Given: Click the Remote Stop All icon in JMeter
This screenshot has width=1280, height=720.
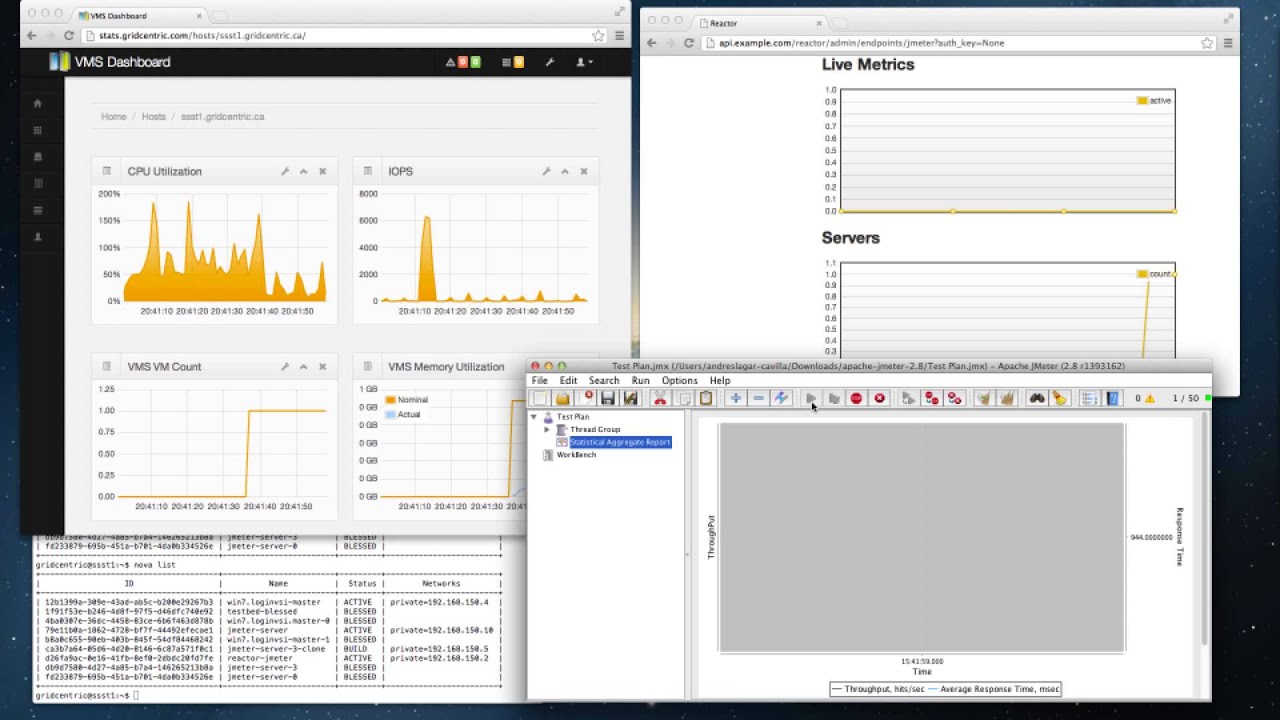Looking at the screenshot, I should point(931,398).
